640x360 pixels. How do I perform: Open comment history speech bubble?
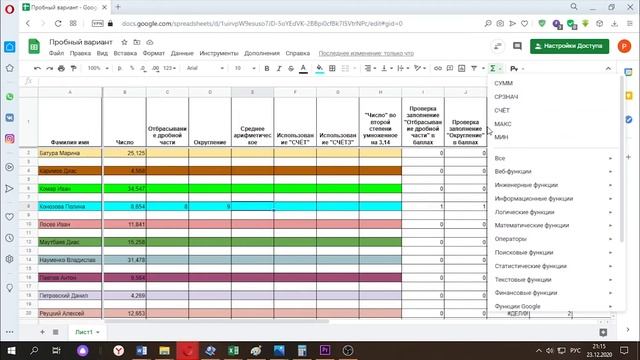click(x=517, y=46)
